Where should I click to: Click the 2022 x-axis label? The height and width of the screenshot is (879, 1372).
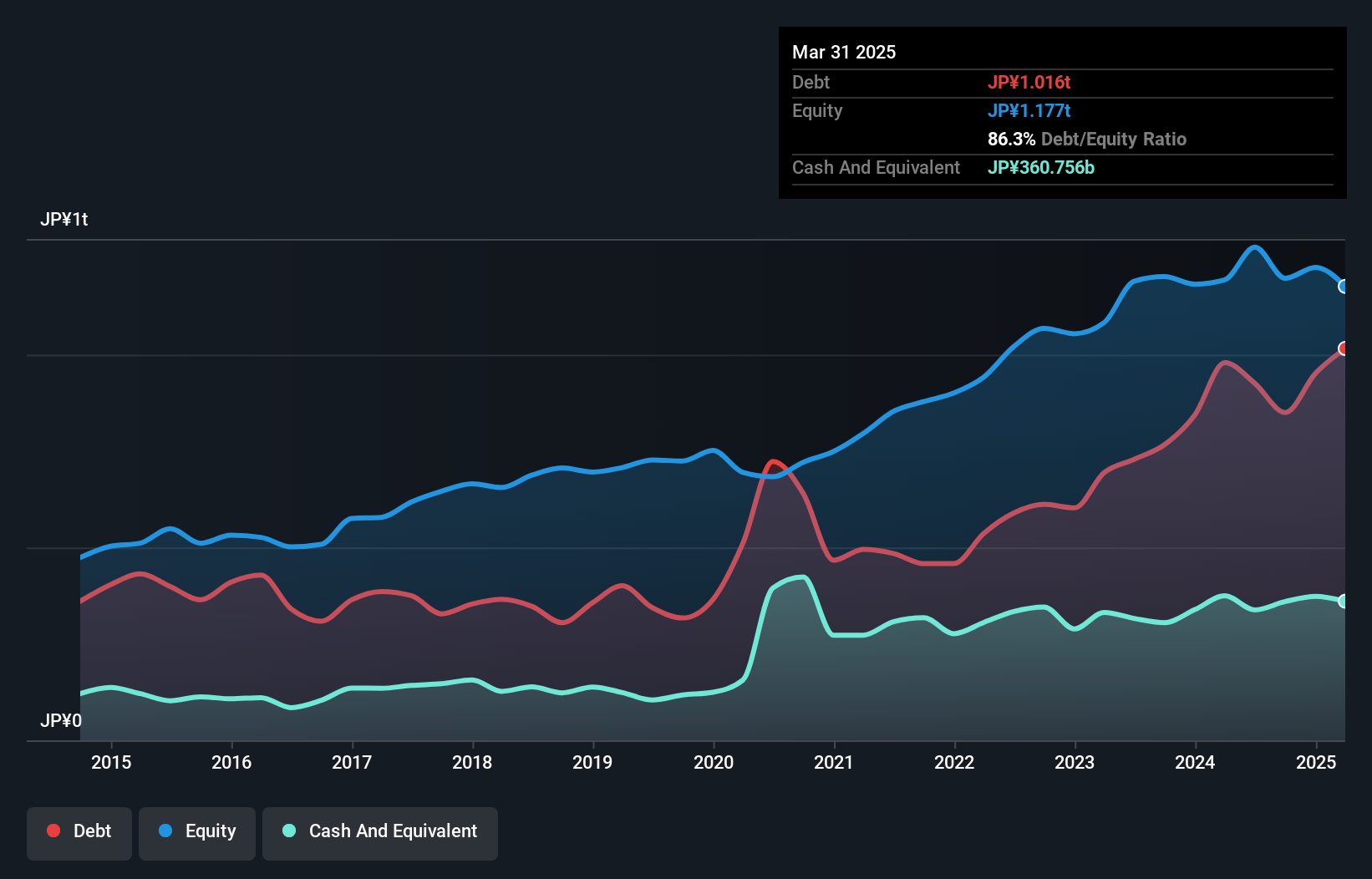point(954,762)
